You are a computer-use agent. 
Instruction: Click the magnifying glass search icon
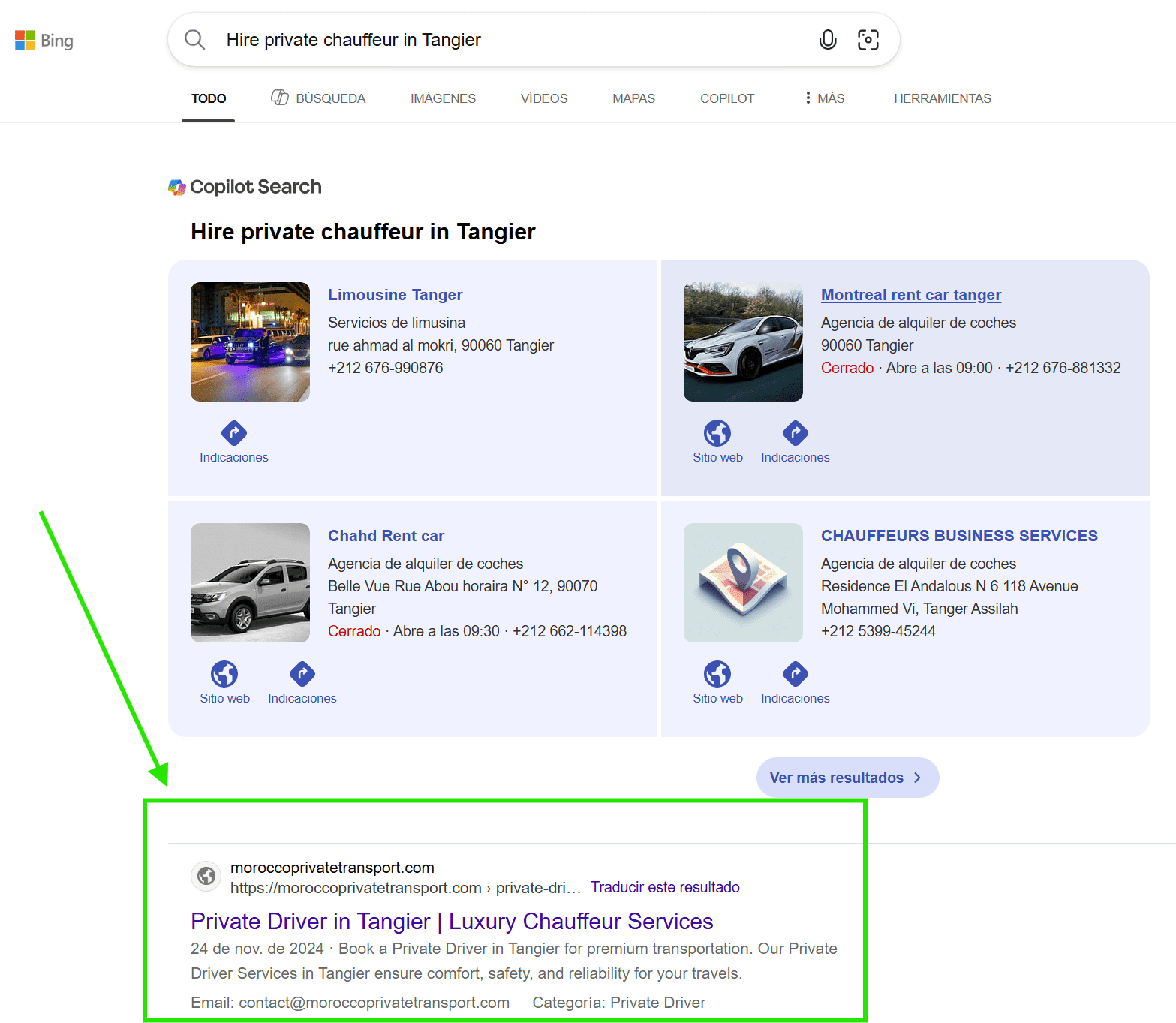pos(195,40)
